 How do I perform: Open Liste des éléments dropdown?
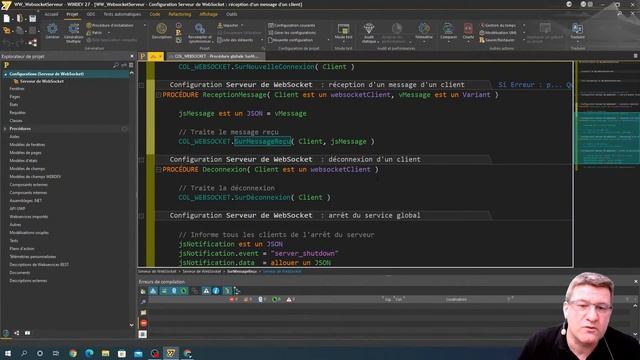point(262,40)
